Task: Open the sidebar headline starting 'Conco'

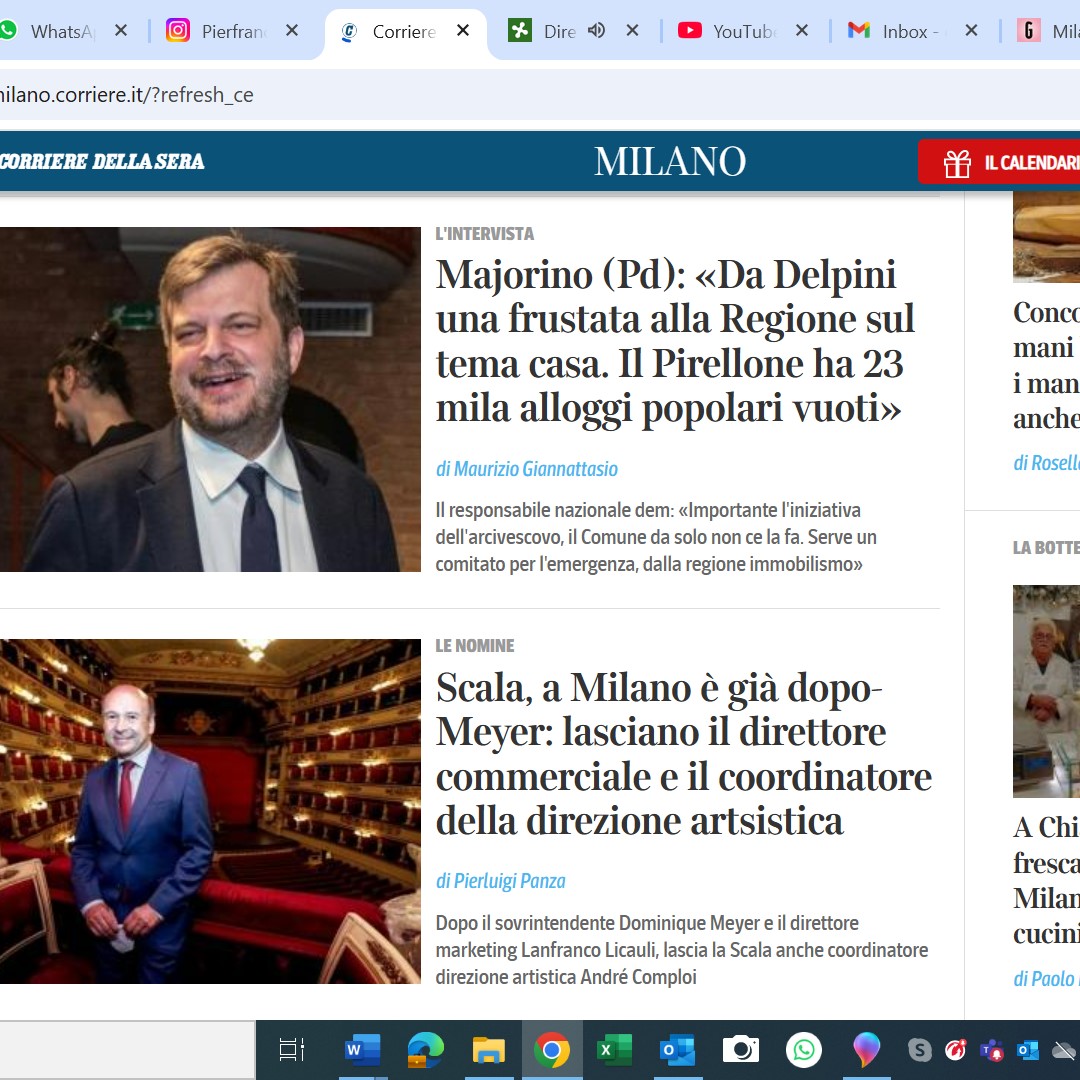Action: [x=1046, y=365]
